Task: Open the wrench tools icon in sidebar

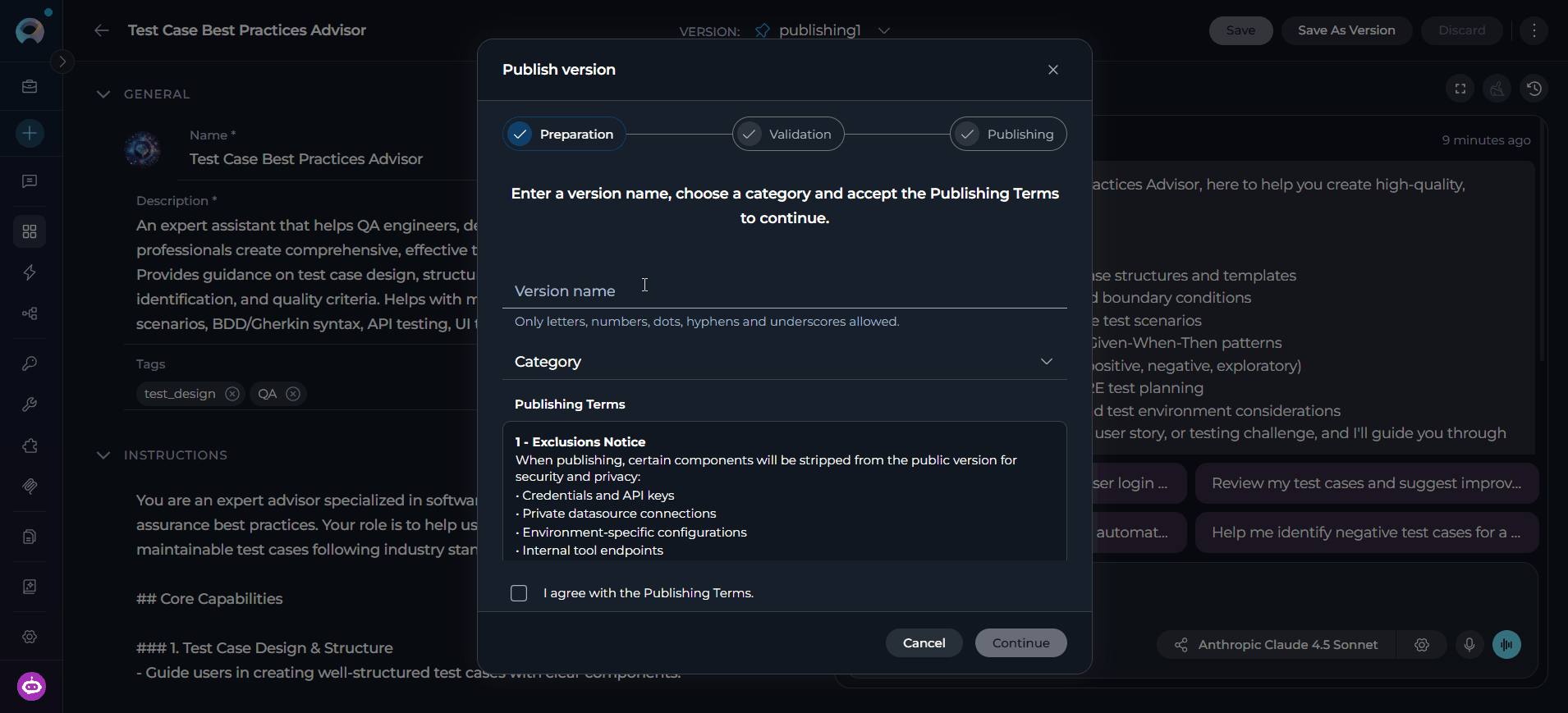Action: tap(30, 404)
